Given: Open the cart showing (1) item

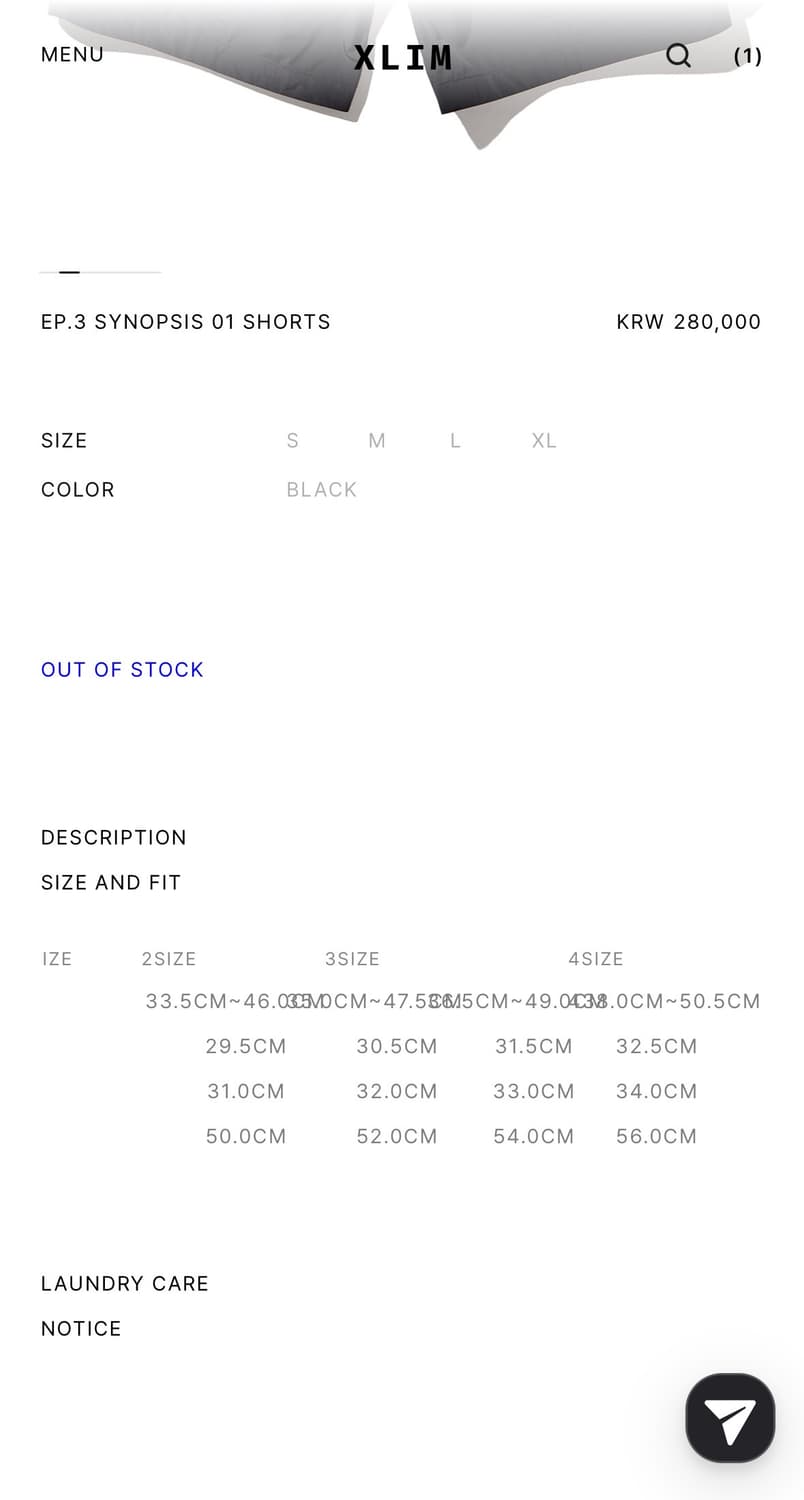Looking at the screenshot, I should point(747,56).
